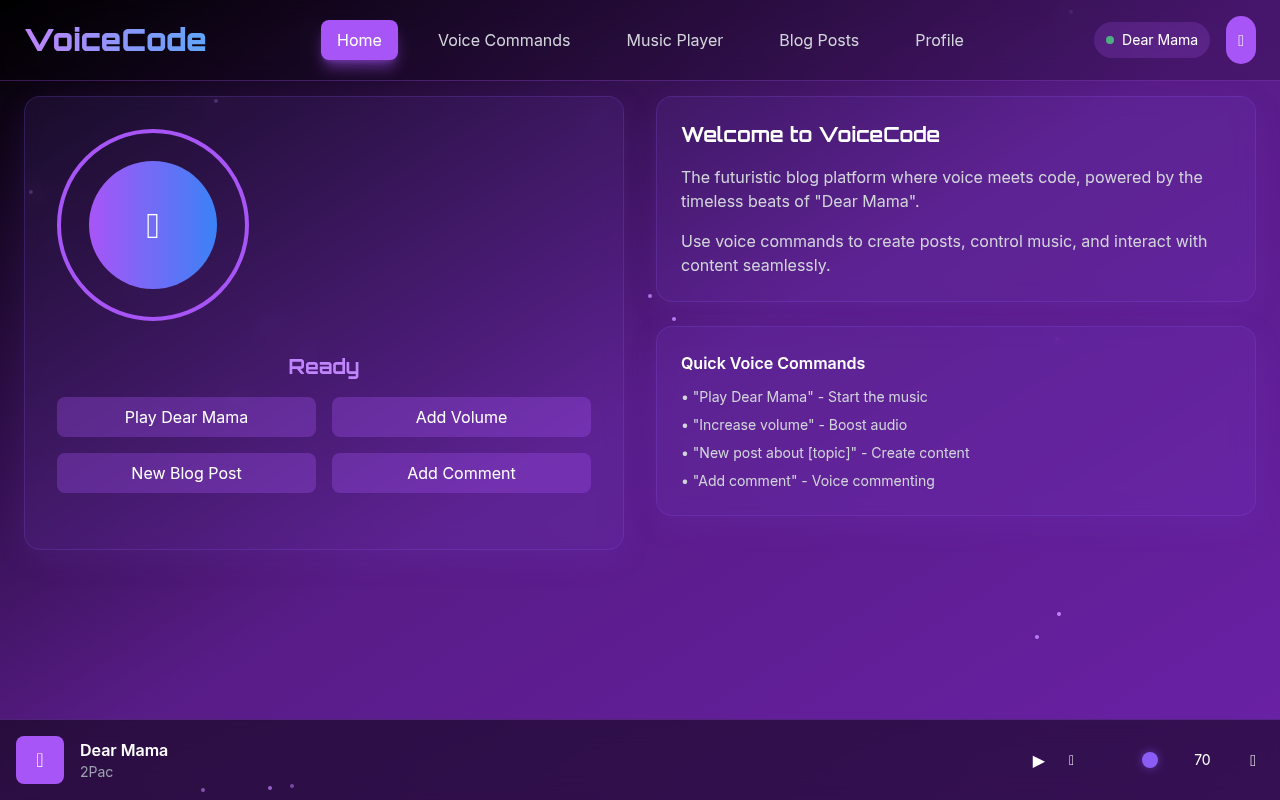Navigate to the Profile tab

[x=939, y=40]
